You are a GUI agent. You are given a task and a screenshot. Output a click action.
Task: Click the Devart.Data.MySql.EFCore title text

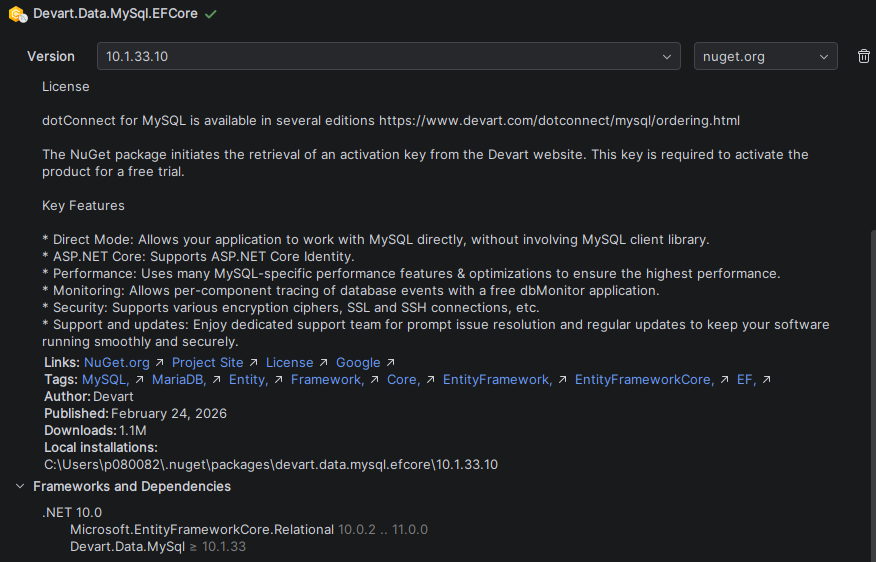(115, 13)
